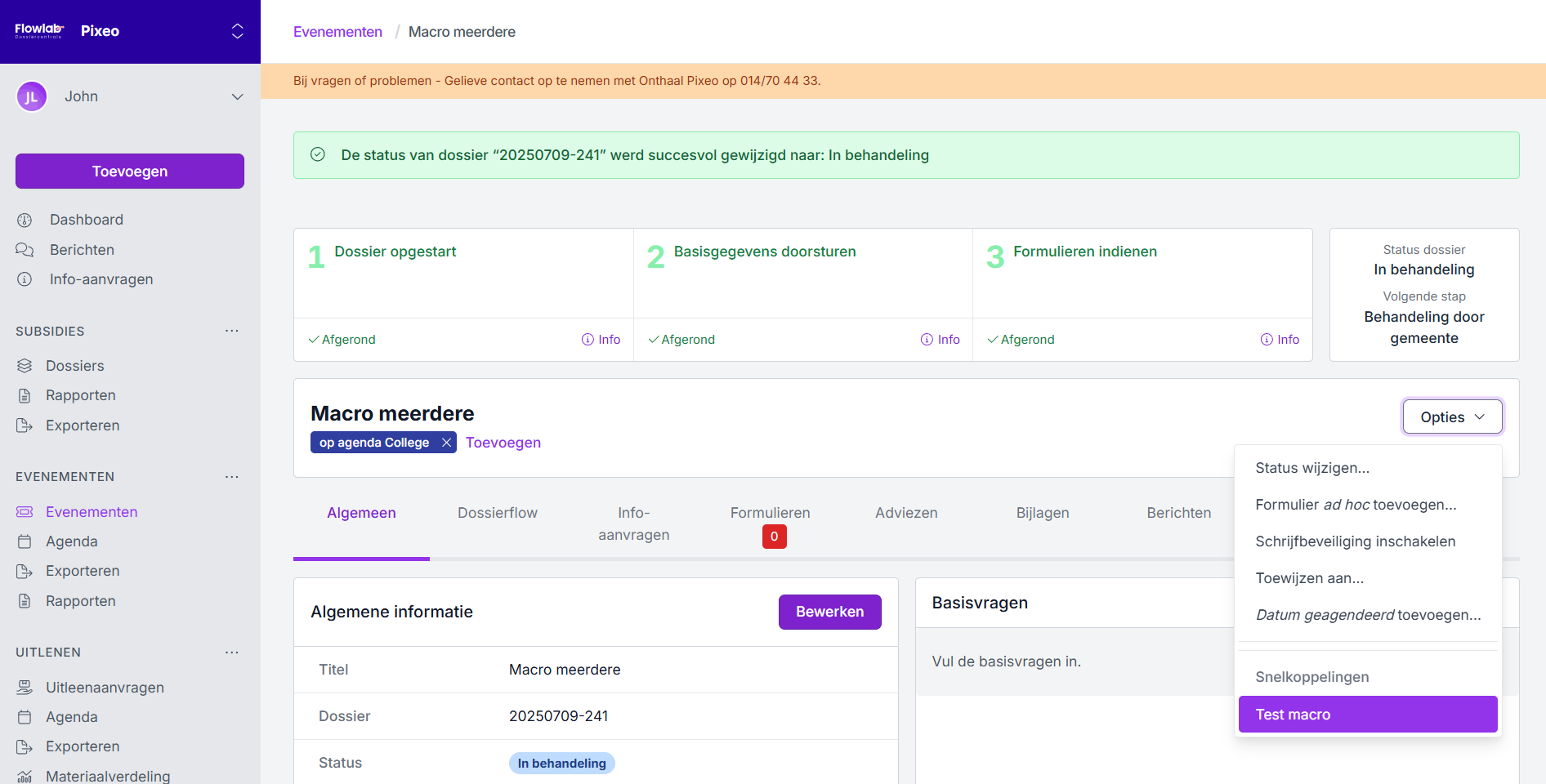The width and height of the screenshot is (1546, 784).
Task: Open Dossiers stack icon under Subsidies
Action: click(25, 366)
